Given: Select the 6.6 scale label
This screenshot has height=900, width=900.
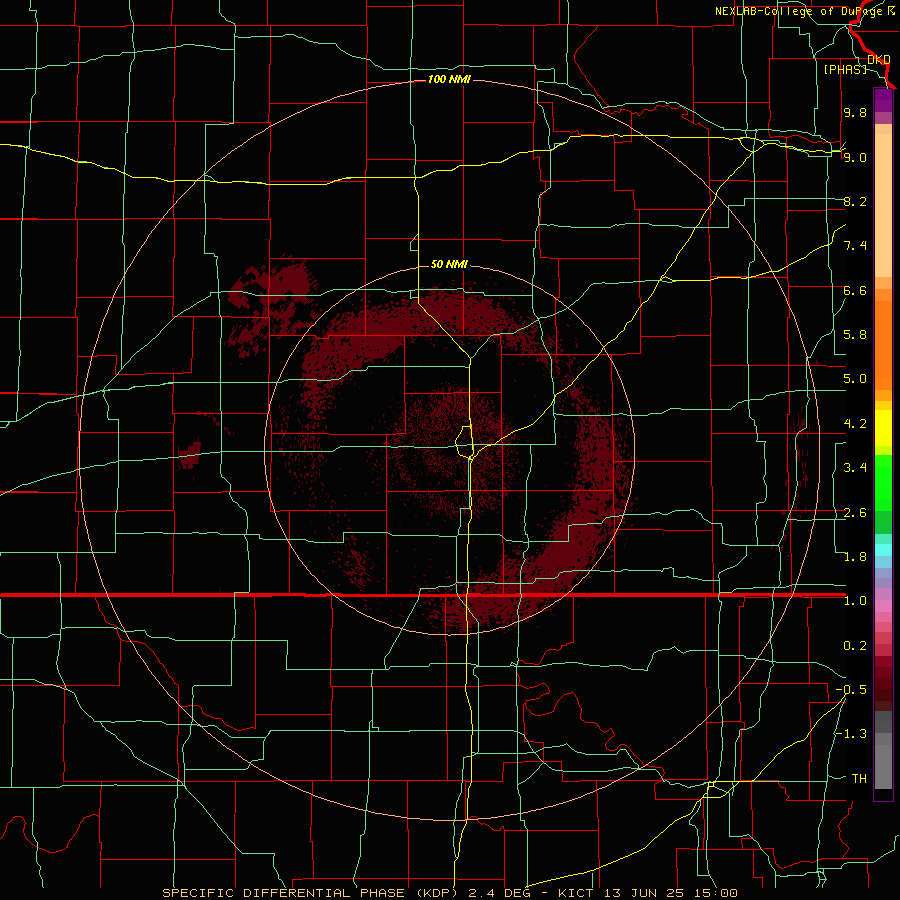Looking at the screenshot, I should [855, 290].
